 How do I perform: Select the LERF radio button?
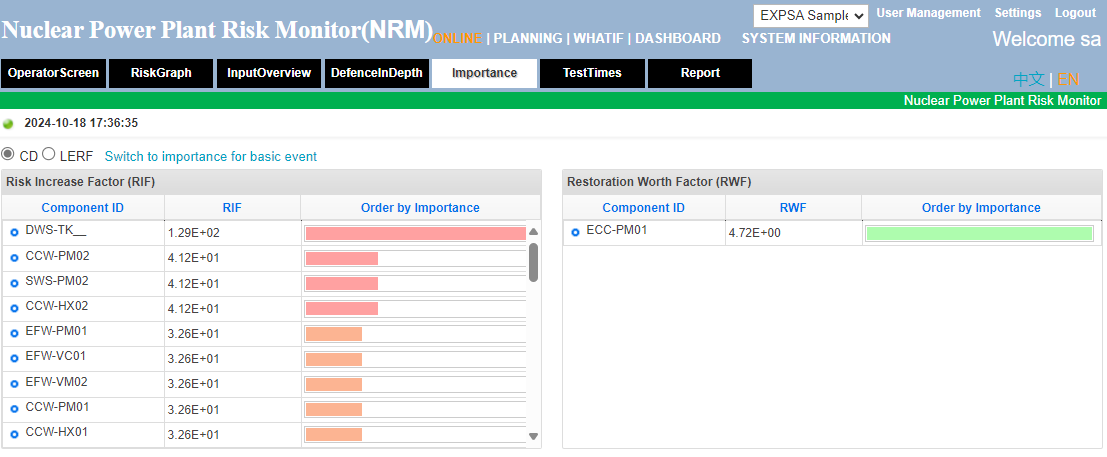(49, 154)
